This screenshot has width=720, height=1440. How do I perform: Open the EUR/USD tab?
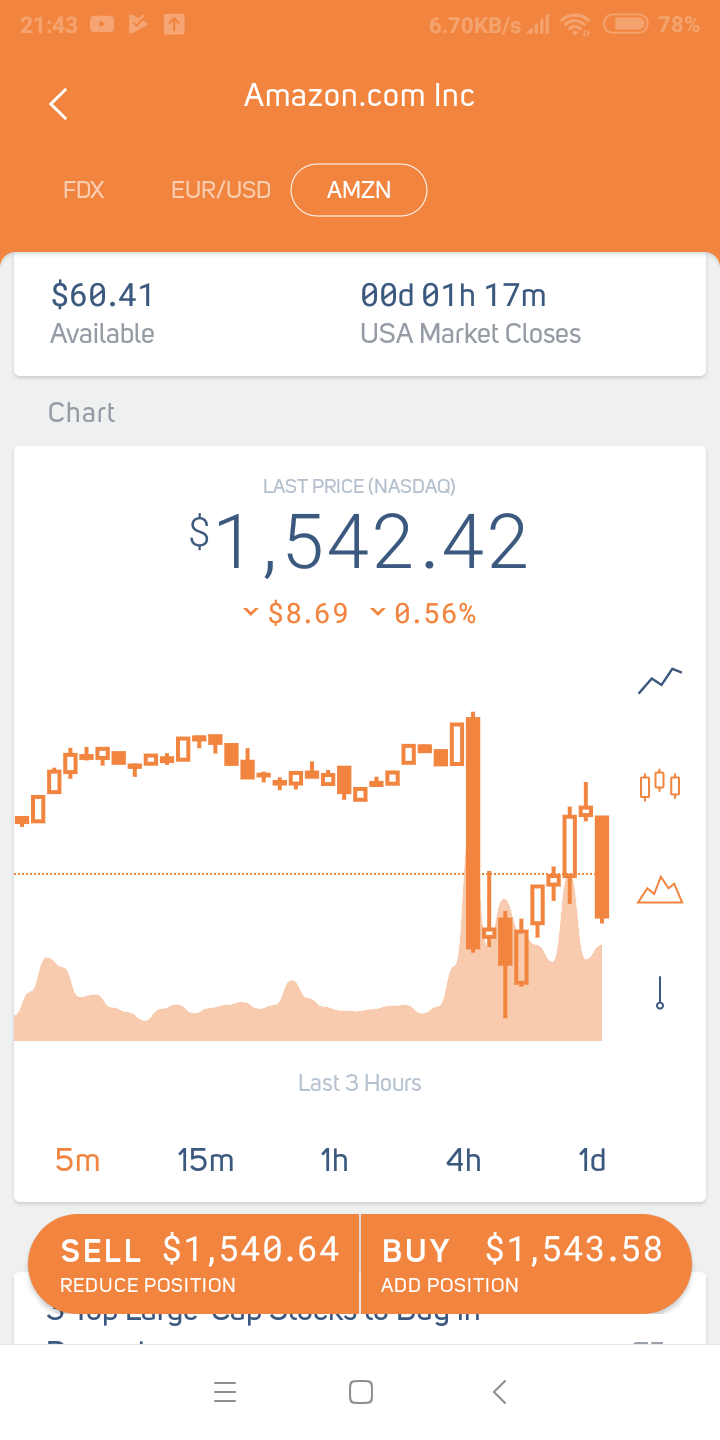[221, 190]
